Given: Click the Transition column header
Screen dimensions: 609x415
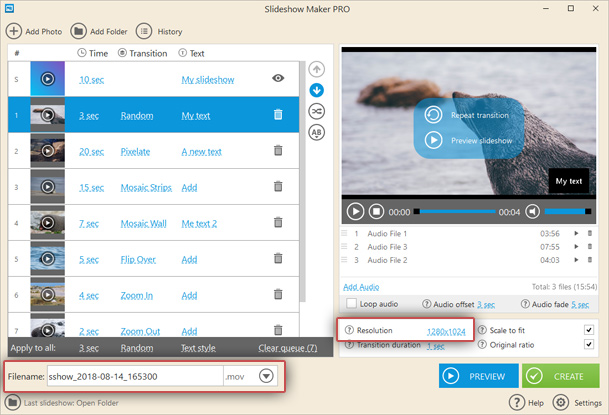Looking at the screenshot, I should click(x=143, y=53).
